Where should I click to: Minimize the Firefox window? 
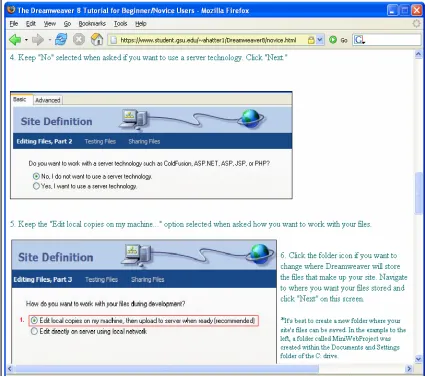point(393,10)
